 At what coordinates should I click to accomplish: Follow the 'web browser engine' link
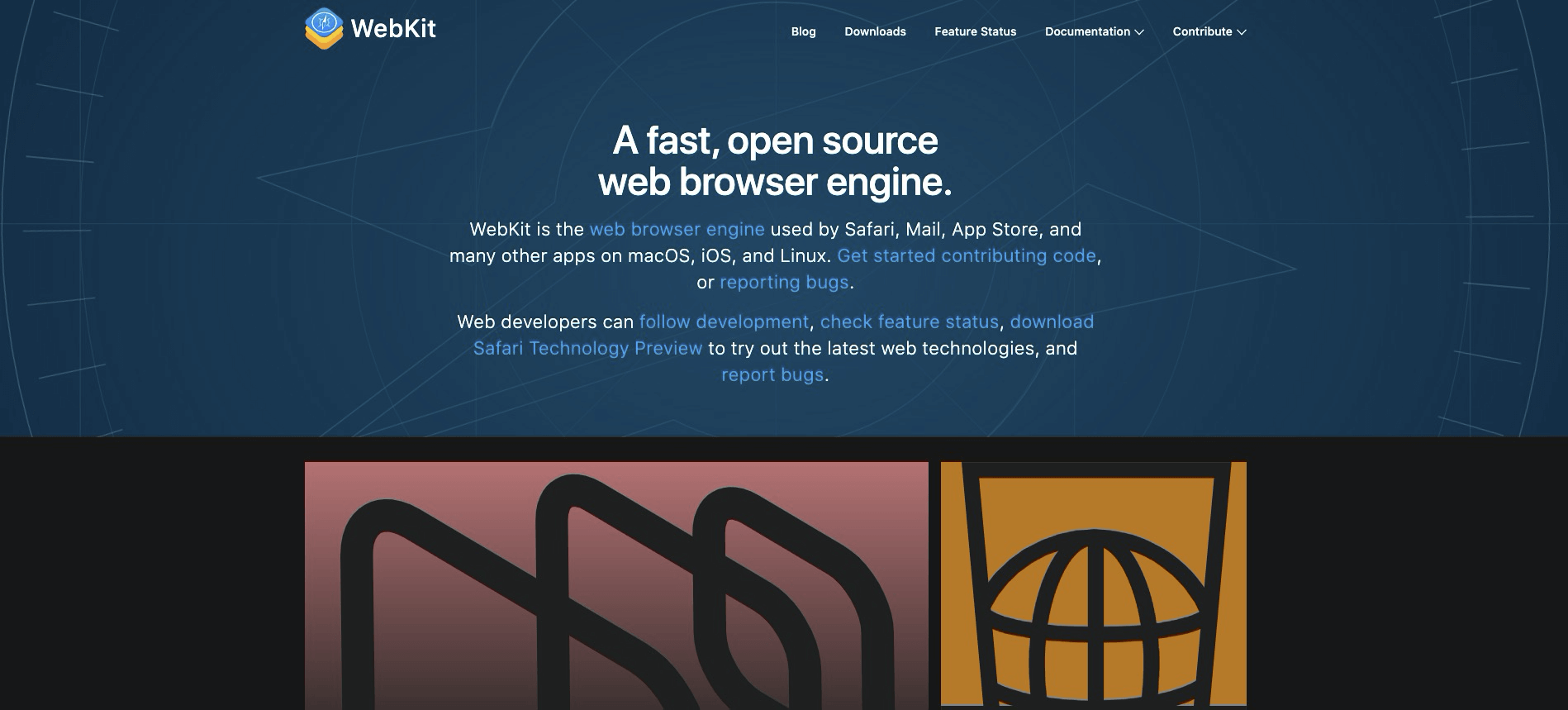tap(677, 229)
